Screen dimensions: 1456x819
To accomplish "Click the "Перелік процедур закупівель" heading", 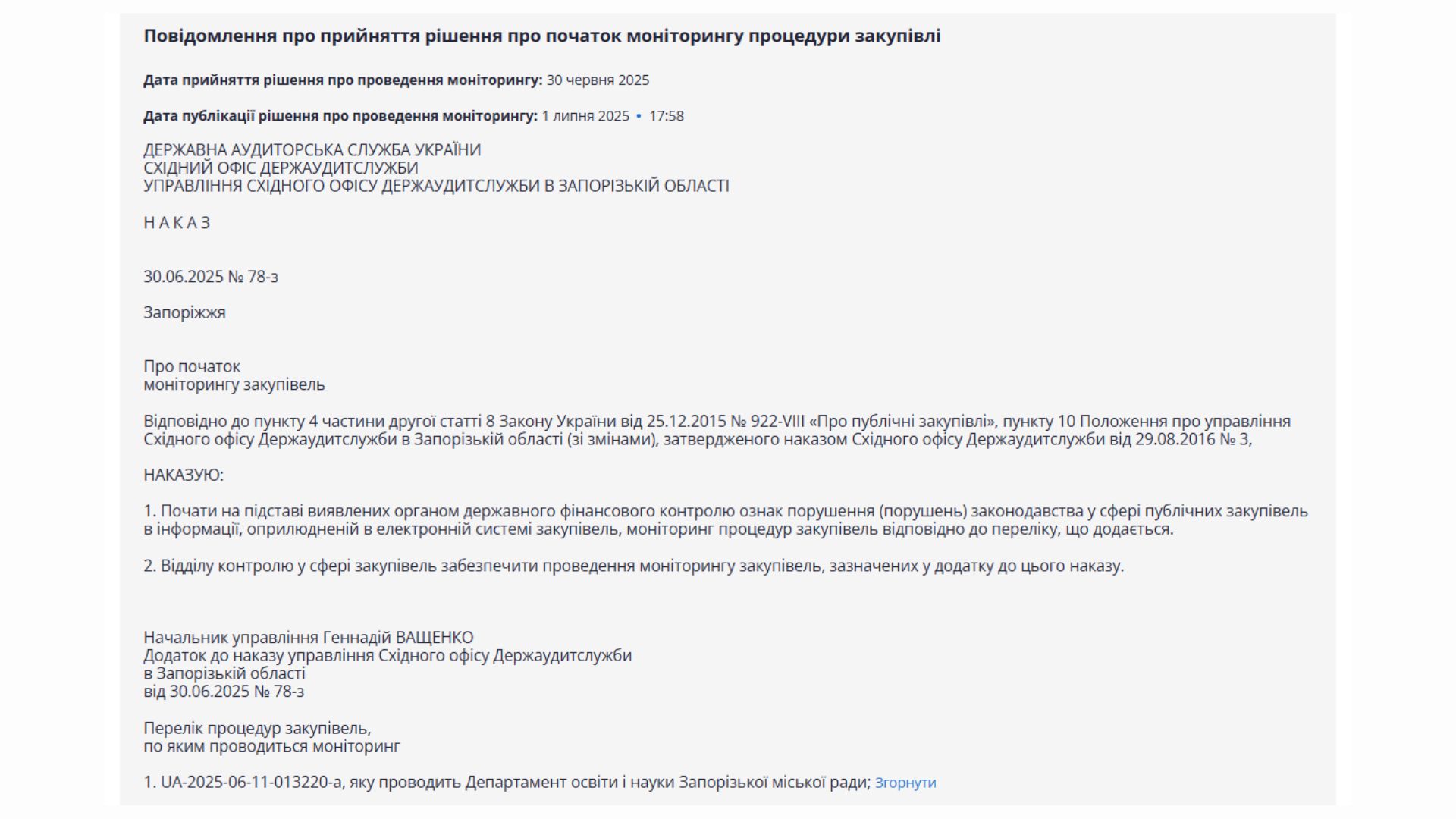I will point(257,729).
